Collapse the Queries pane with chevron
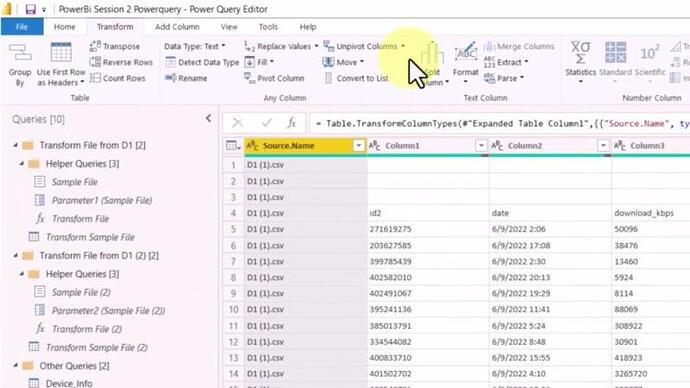The width and height of the screenshot is (690, 388). tap(209, 118)
